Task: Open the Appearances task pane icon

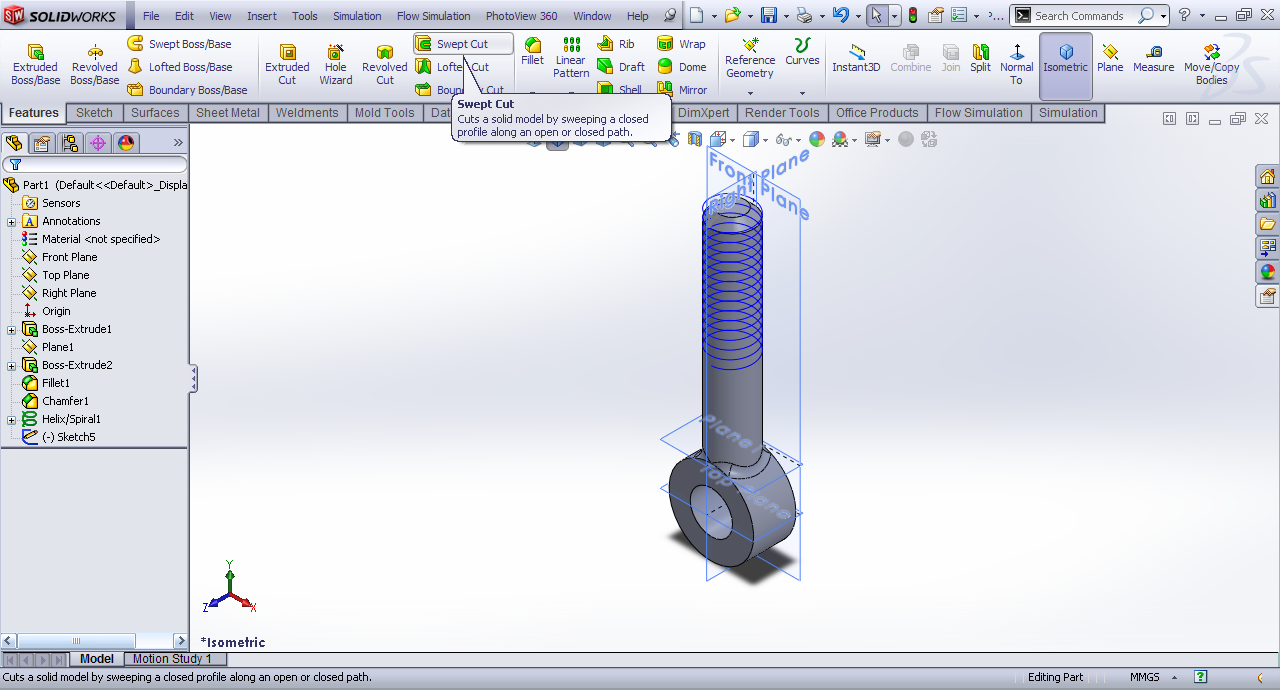Action: point(1268,272)
